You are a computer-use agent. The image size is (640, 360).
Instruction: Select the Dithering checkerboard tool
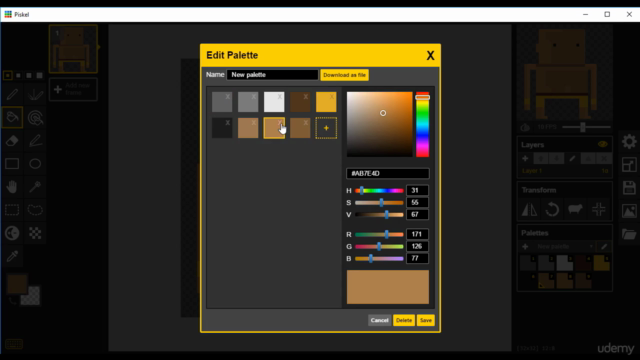coord(36,233)
